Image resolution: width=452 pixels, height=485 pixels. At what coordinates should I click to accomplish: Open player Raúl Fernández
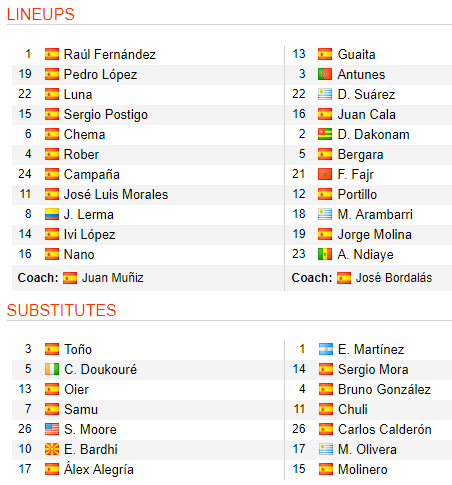(x=110, y=54)
